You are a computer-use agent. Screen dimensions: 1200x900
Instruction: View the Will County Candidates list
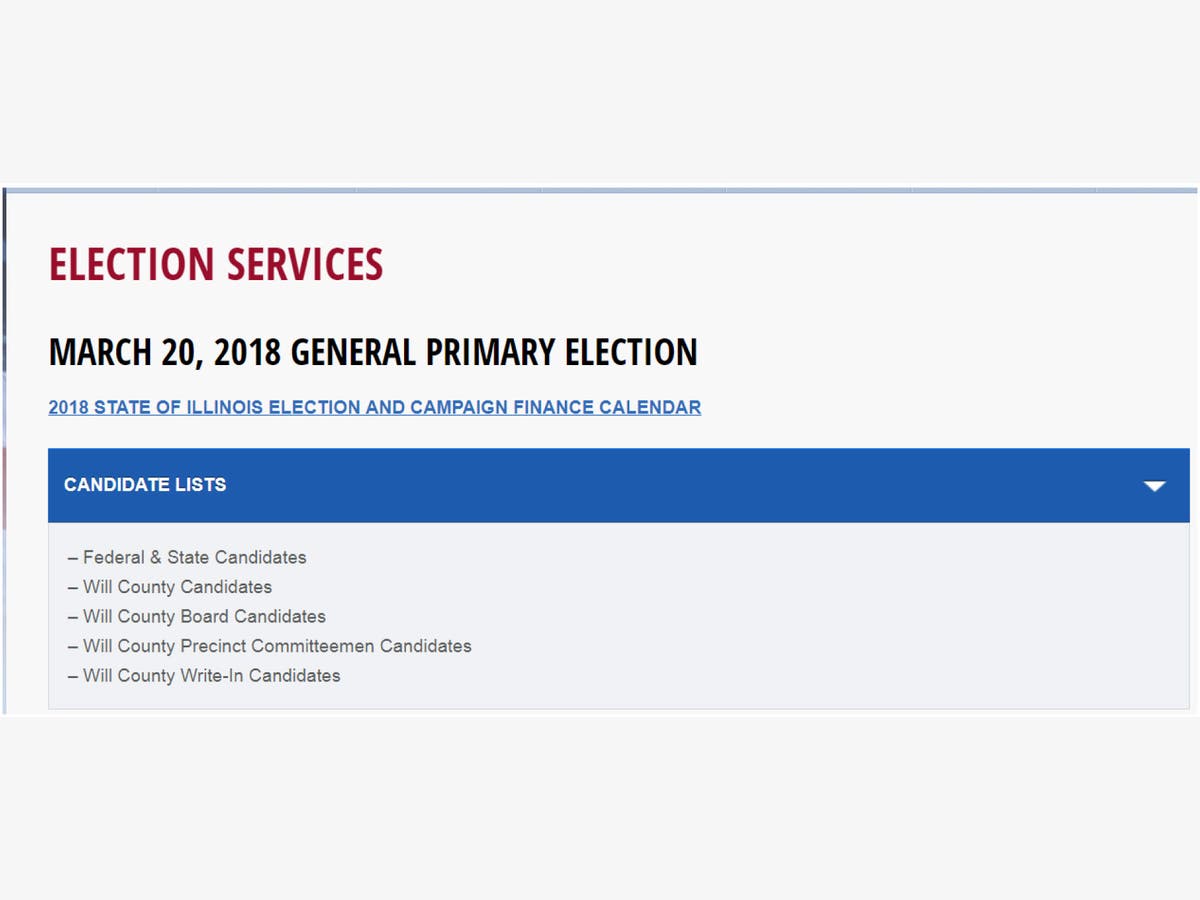[178, 587]
